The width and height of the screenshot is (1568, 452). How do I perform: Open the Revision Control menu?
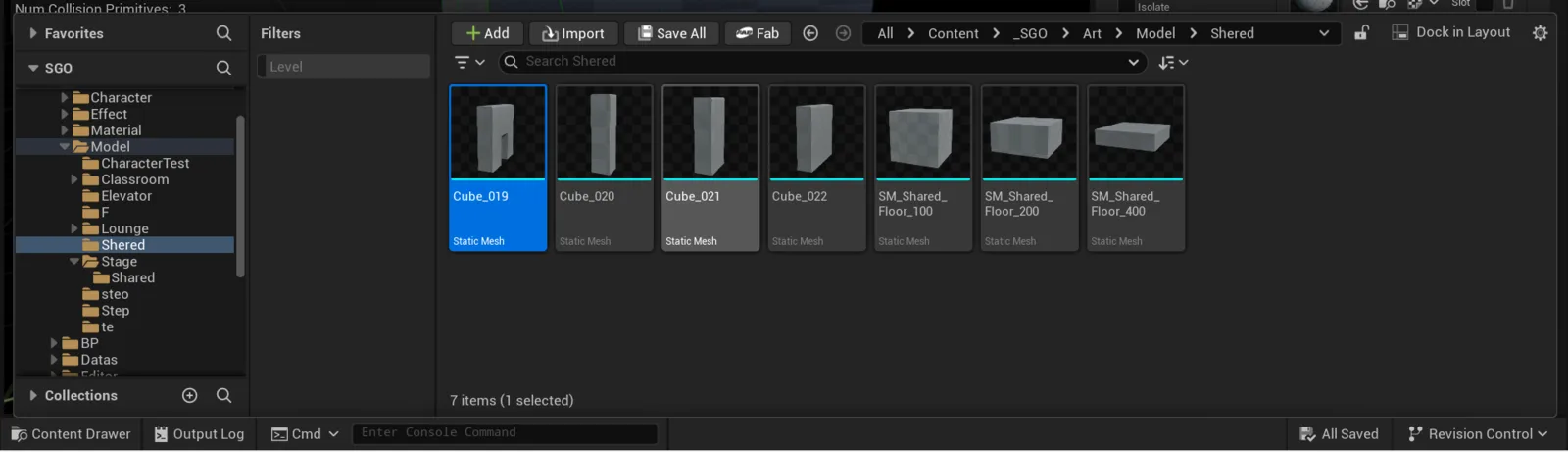pyautogui.click(x=1478, y=434)
